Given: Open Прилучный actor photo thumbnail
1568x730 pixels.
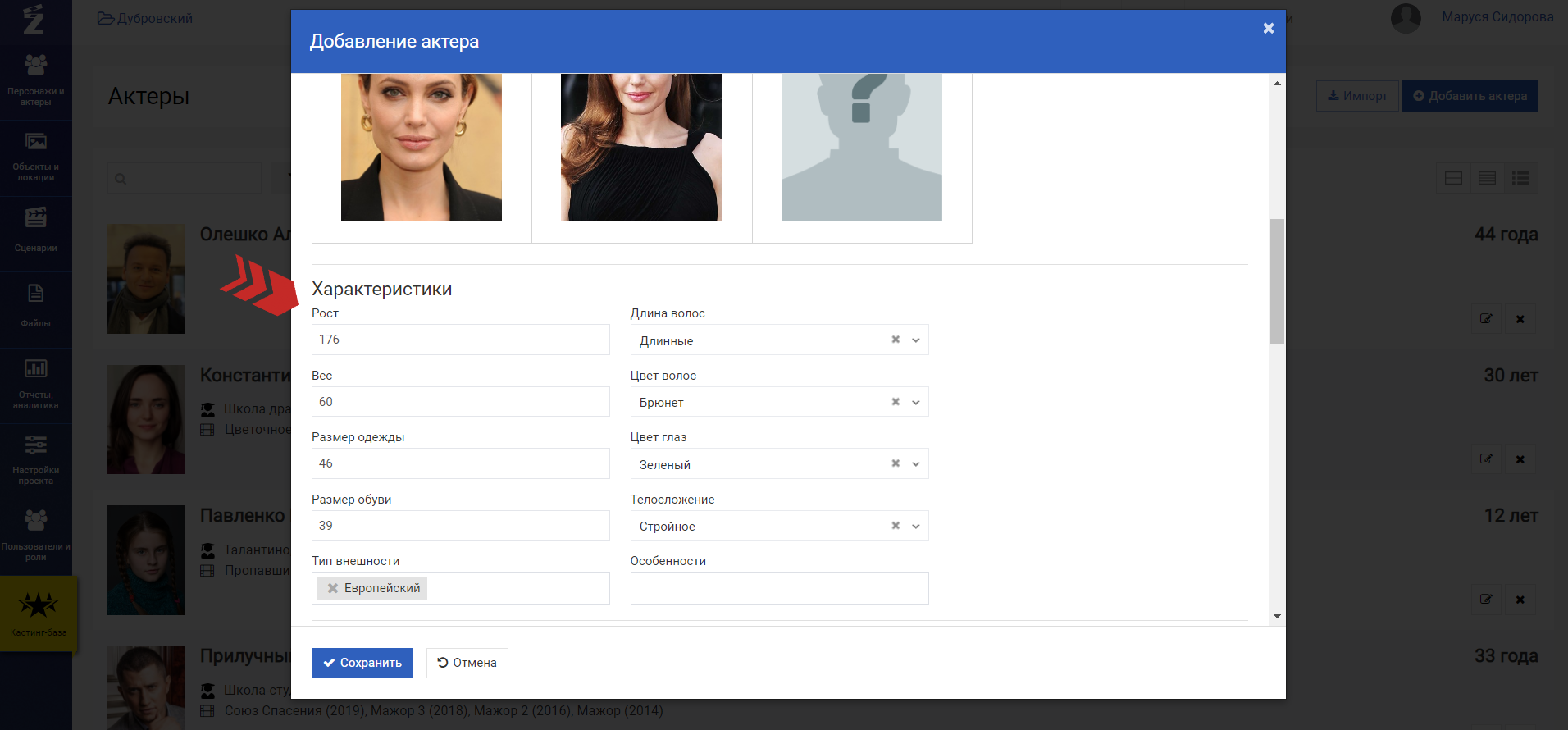Looking at the screenshot, I should 146,687.
